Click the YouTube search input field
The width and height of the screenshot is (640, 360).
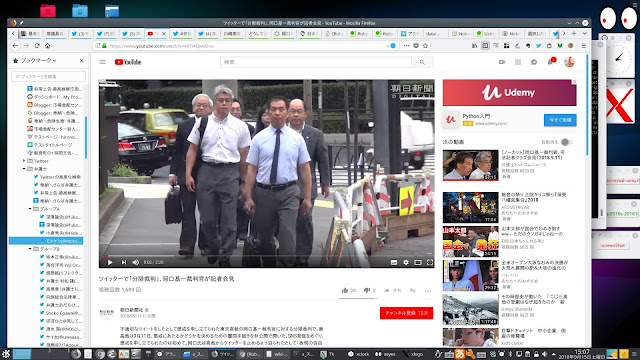pos(316,62)
